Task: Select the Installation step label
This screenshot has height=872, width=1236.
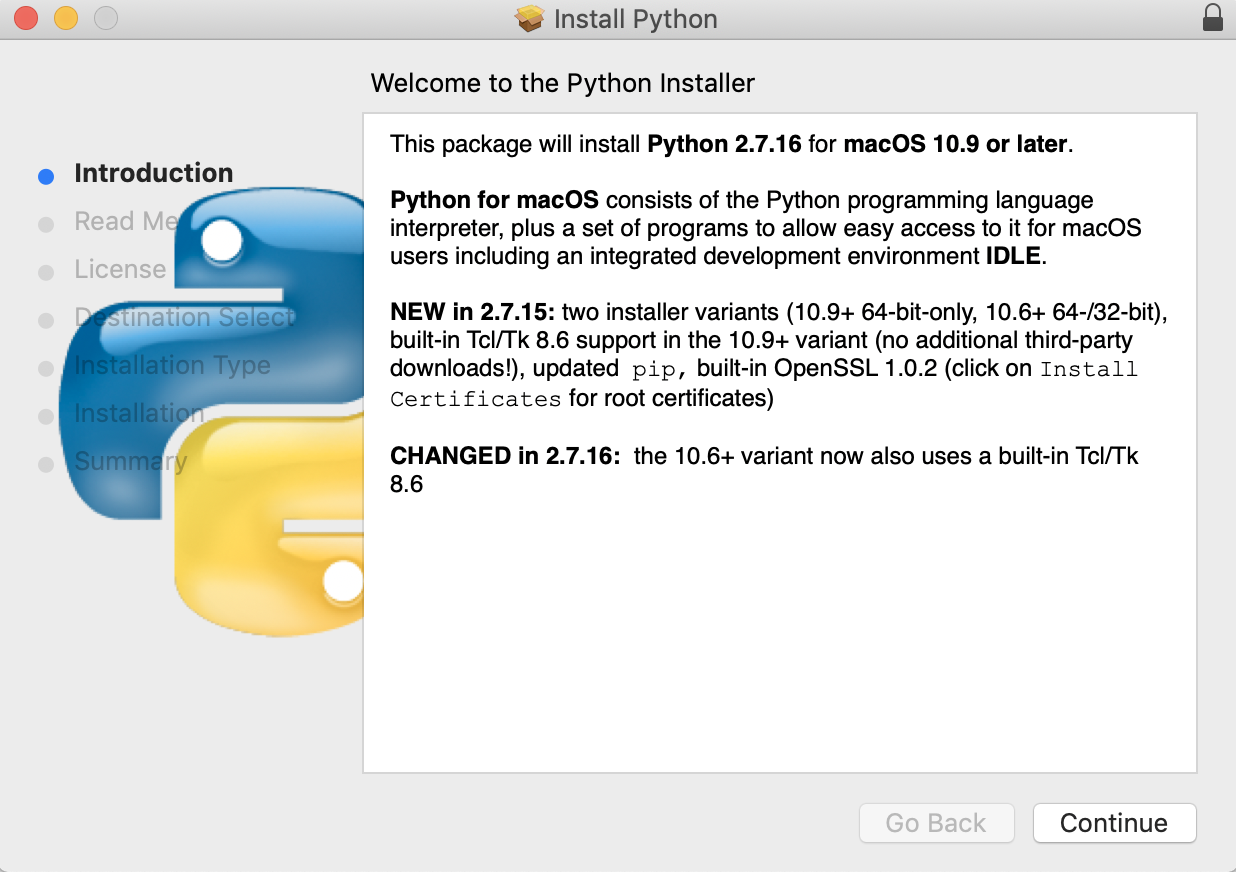Action: point(139,413)
